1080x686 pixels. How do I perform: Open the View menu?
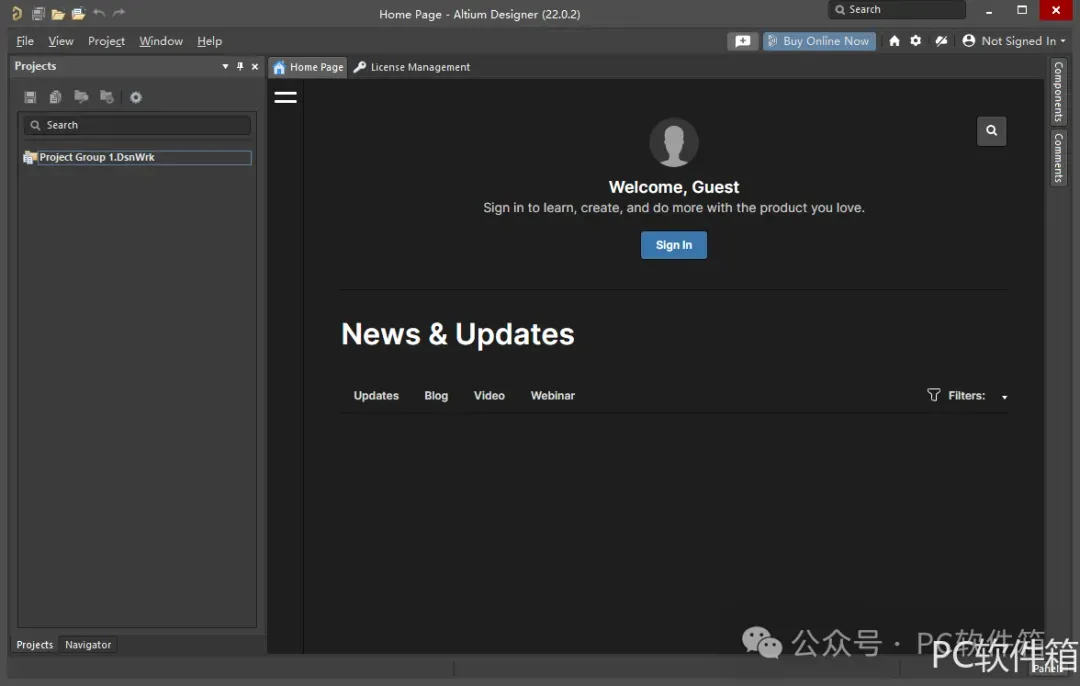click(61, 41)
